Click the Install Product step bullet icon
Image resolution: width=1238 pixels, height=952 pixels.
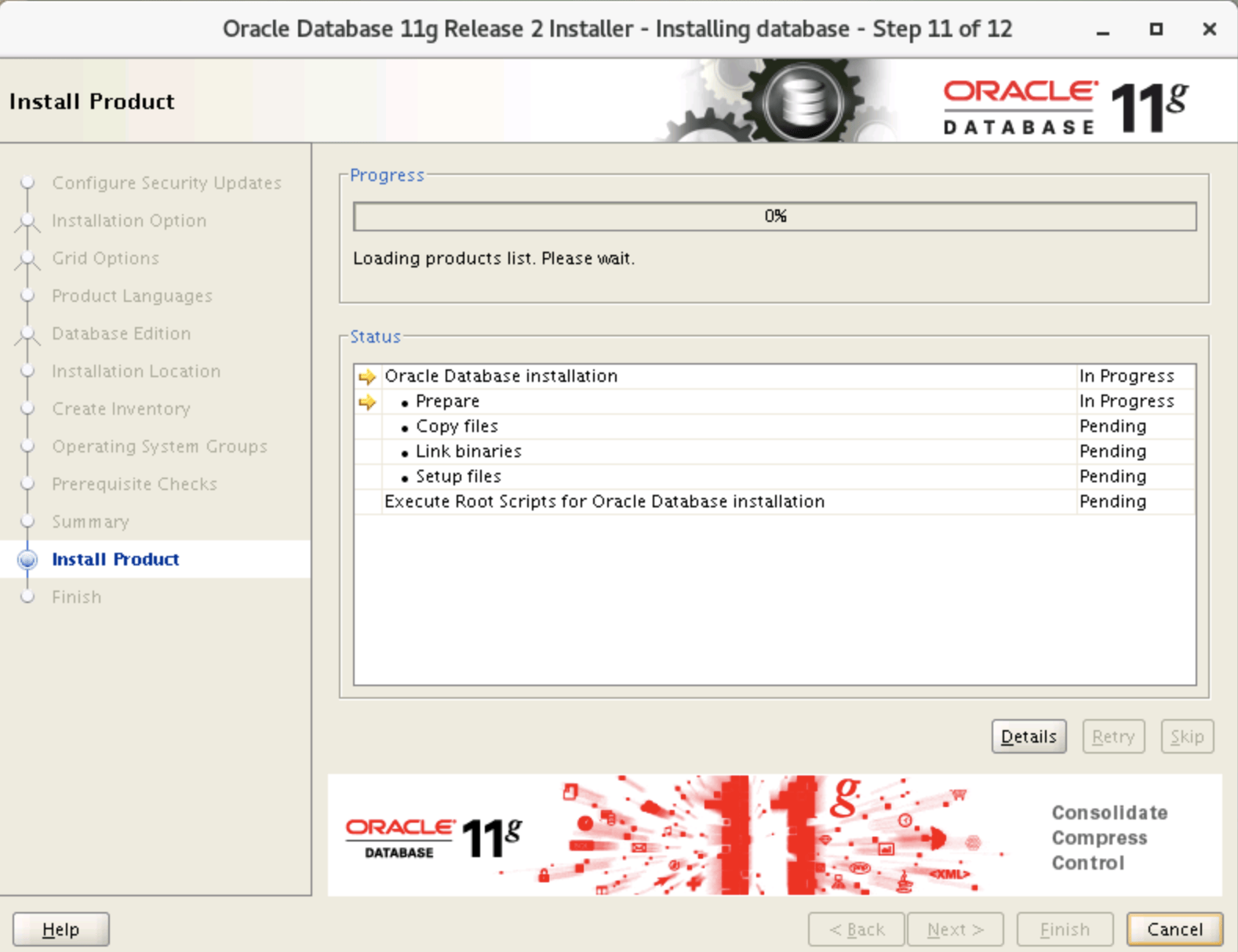click(x=27, y=559)
